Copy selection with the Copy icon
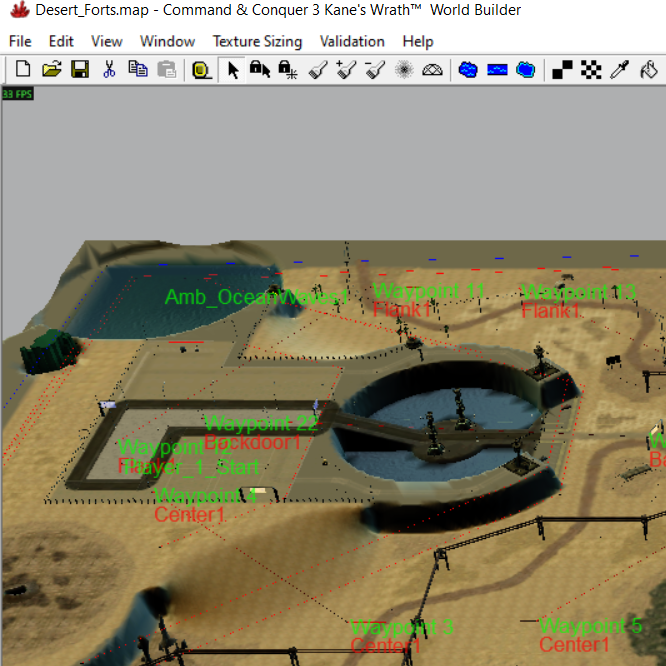 point(138,69)
